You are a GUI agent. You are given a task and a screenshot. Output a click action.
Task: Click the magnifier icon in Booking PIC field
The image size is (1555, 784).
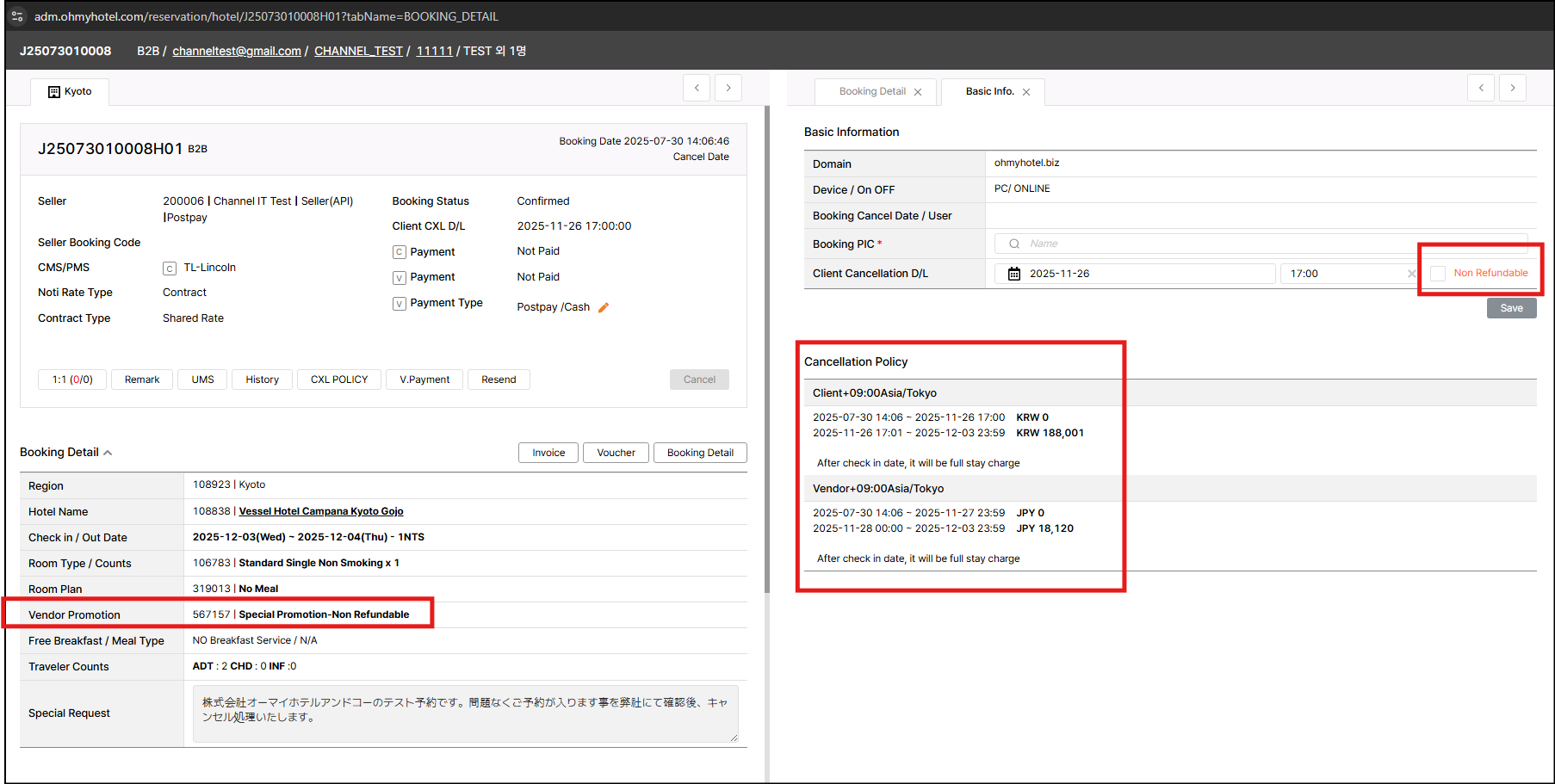pyautogui.click(x=1014, y=244)
